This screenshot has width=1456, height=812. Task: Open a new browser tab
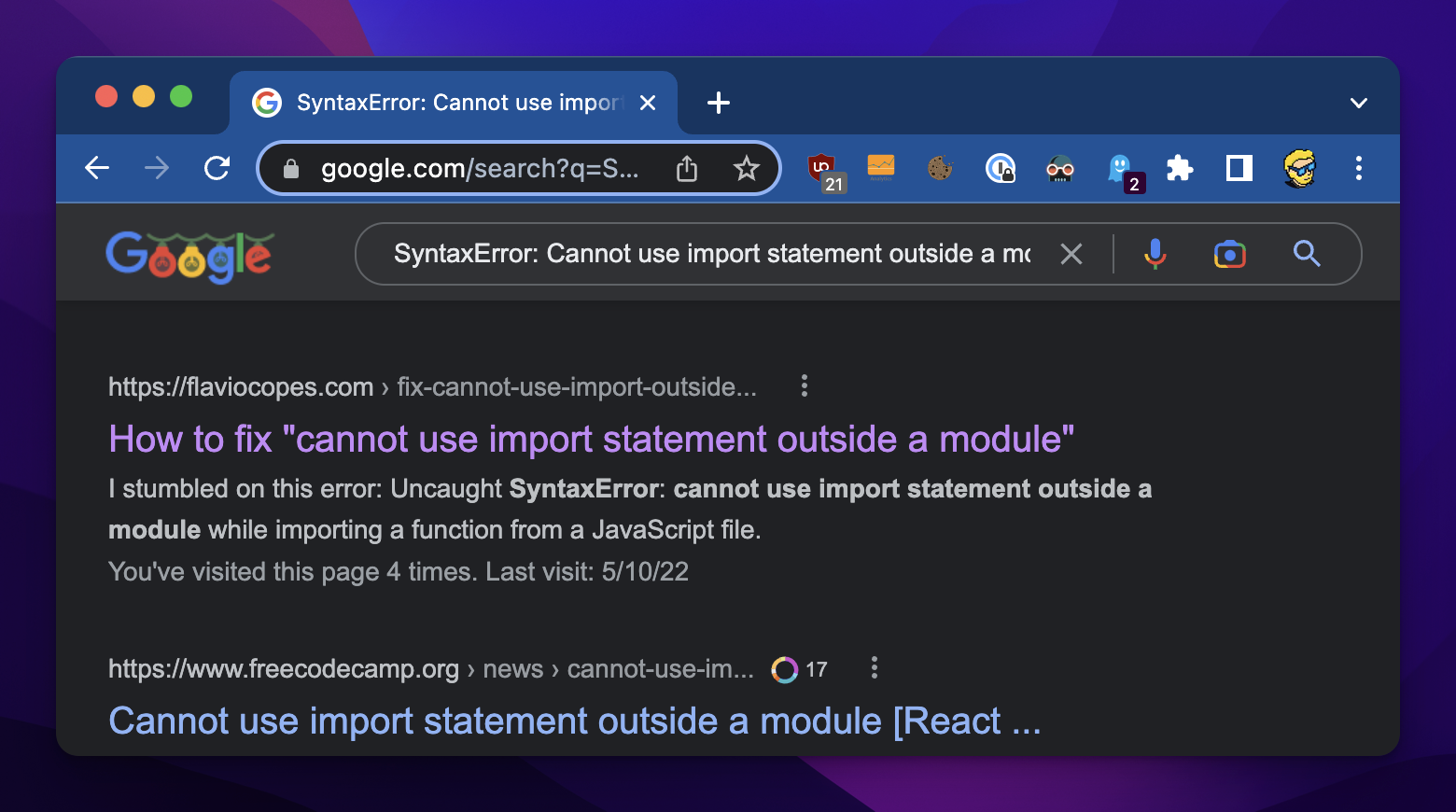pos(718,104)
